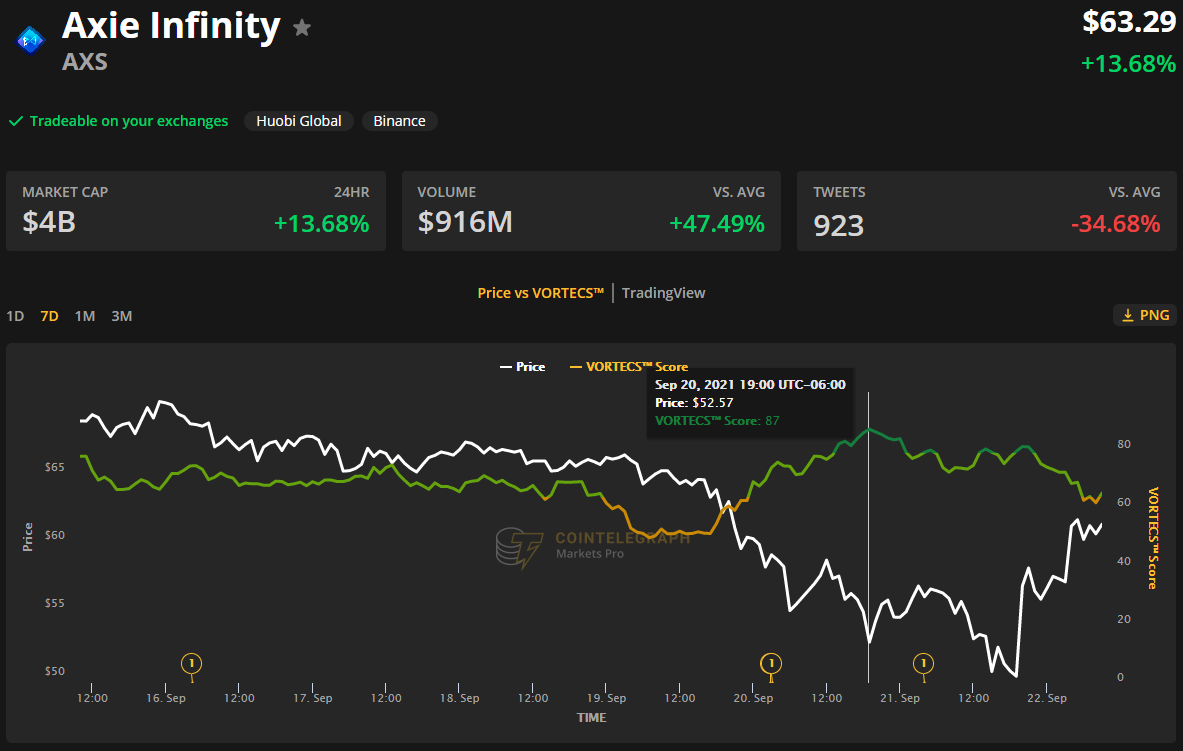
Task: Switch to 7D chart range
Action: pyautogui.click(x=50, y=316)
